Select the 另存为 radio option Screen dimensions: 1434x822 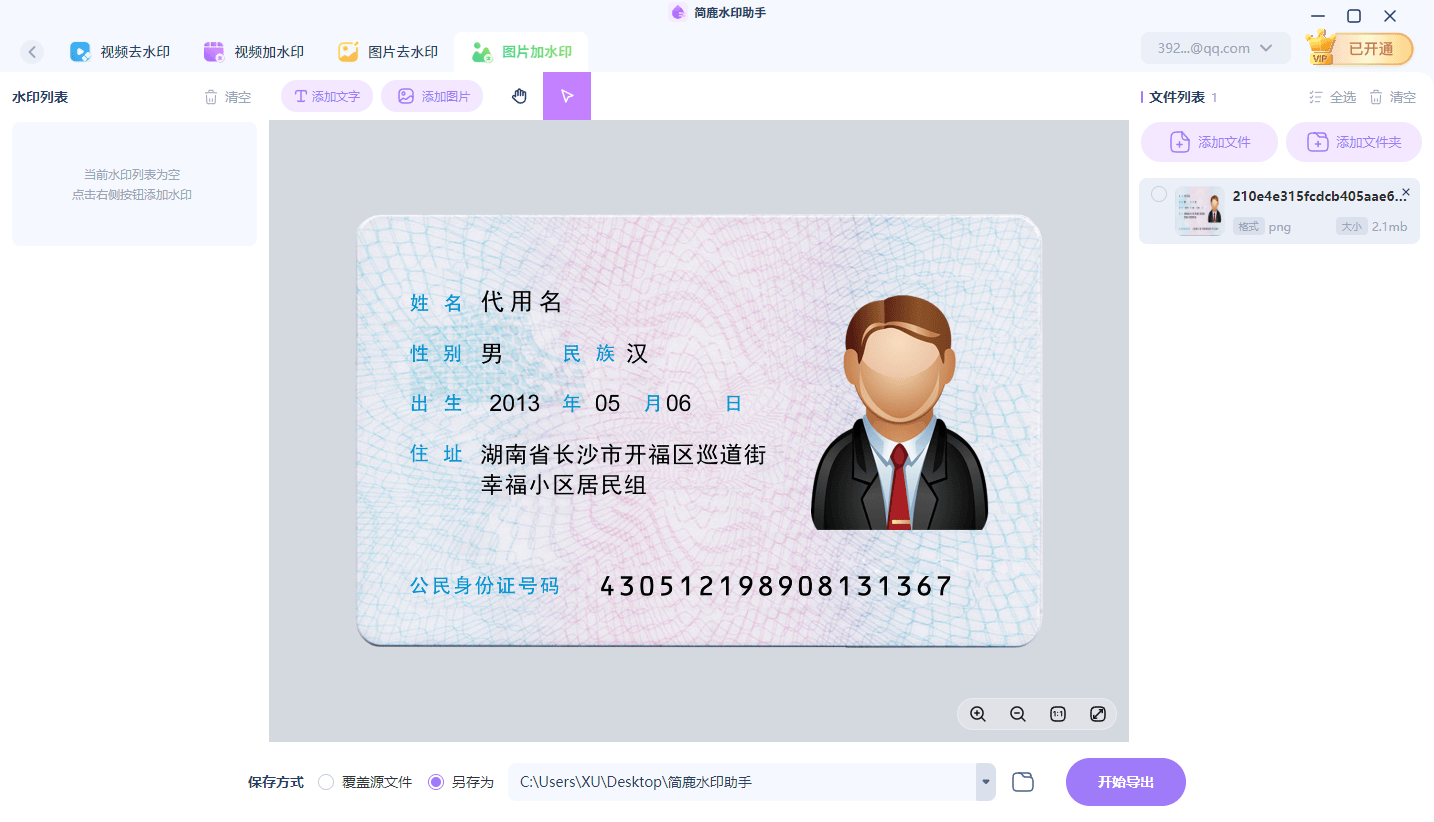(x=461, y=782)
